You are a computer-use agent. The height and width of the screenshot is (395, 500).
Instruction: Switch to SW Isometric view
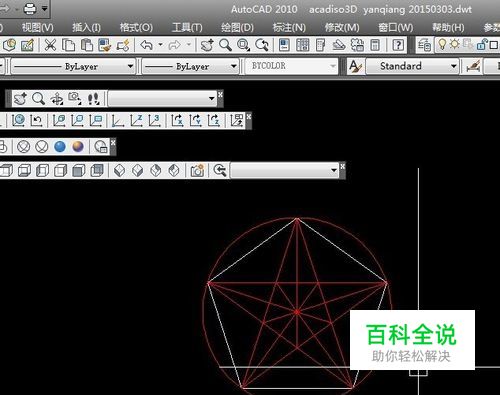point(120,171)
